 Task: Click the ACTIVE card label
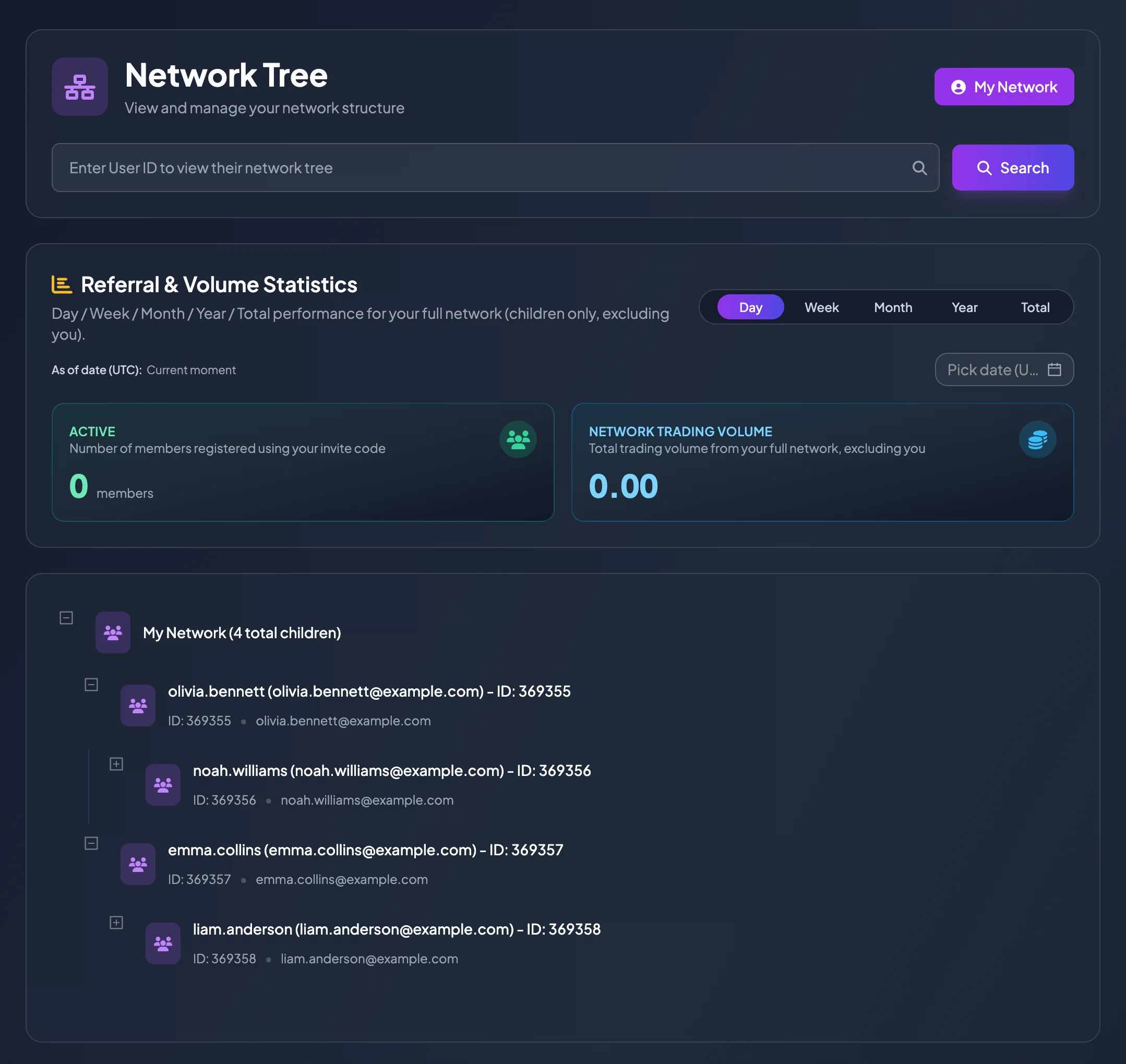tap(92, 432)
